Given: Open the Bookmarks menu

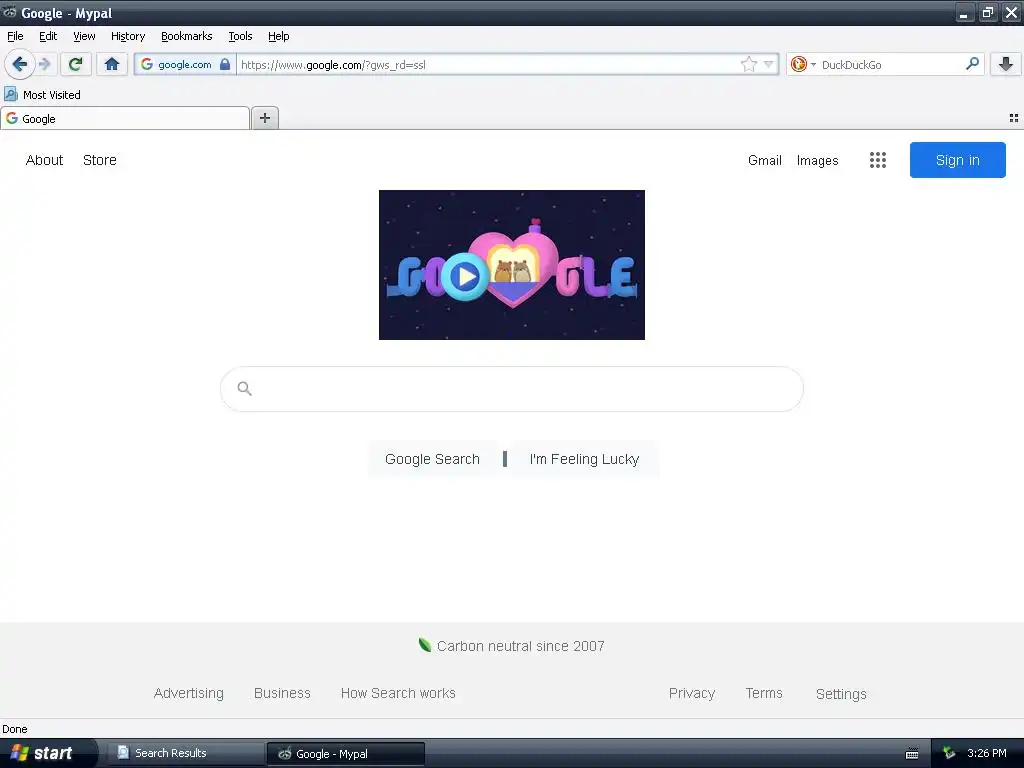Looking at the screenshot, I should (187, 37).
